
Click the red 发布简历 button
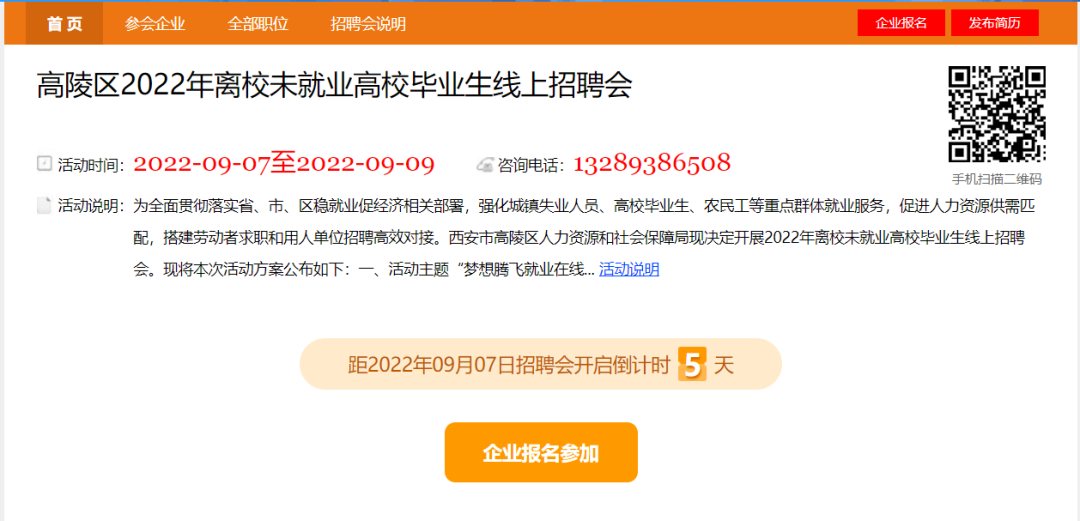pyautogui.click(x=995, y=23)
